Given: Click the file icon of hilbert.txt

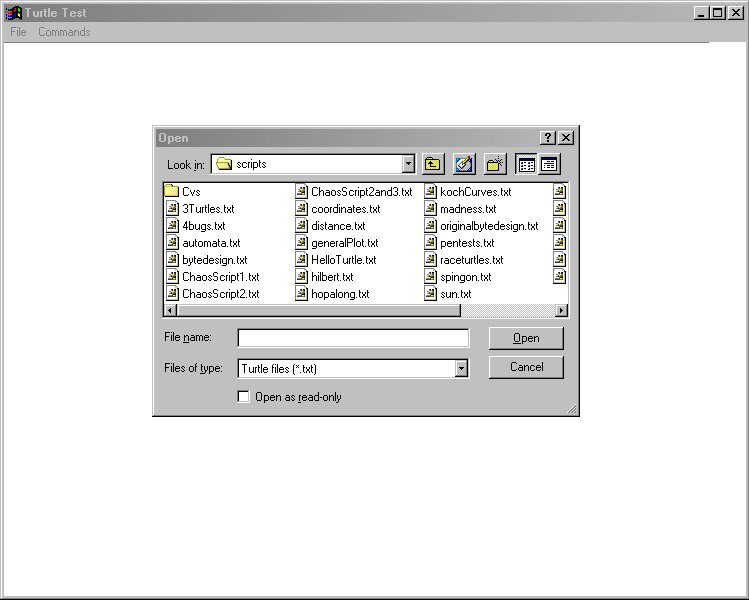Looking at the screenshot, I should pyautogui.click(x=301, y=277).
